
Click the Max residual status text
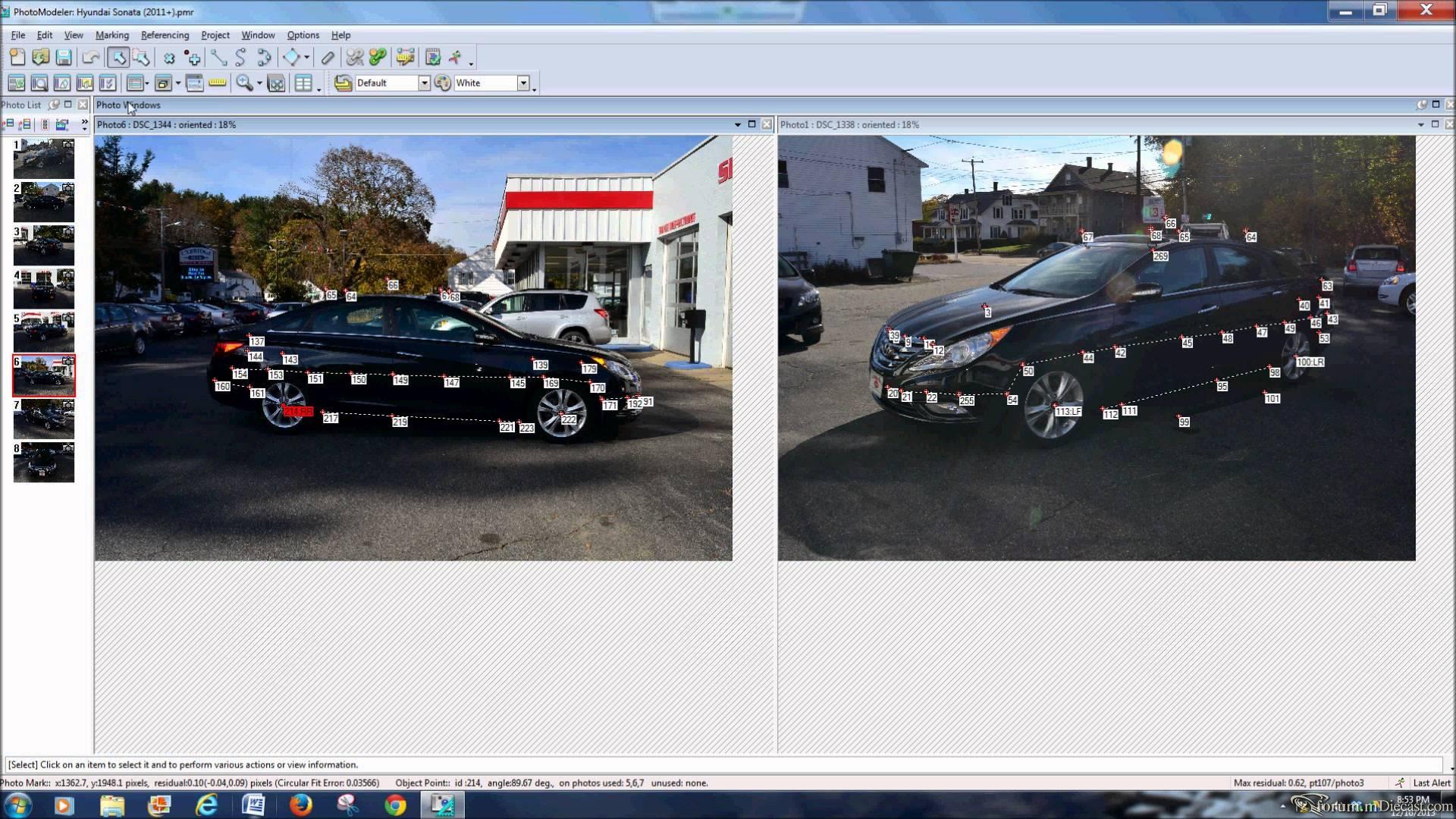click(x=1298, y=783)
